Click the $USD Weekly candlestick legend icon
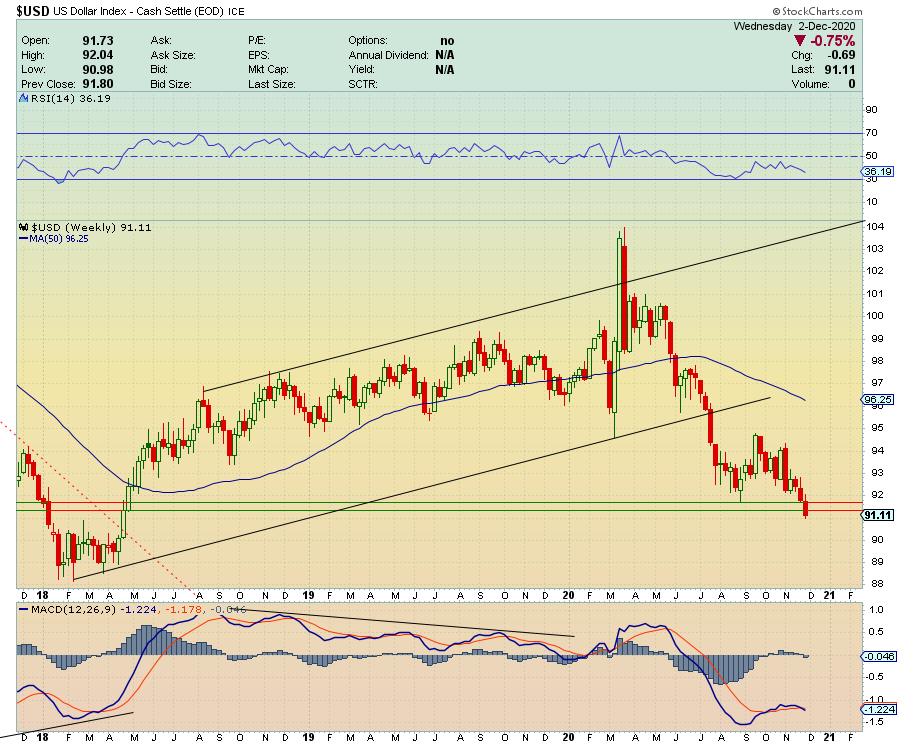This screenshot has width=900, height=746. pos(24,227)
